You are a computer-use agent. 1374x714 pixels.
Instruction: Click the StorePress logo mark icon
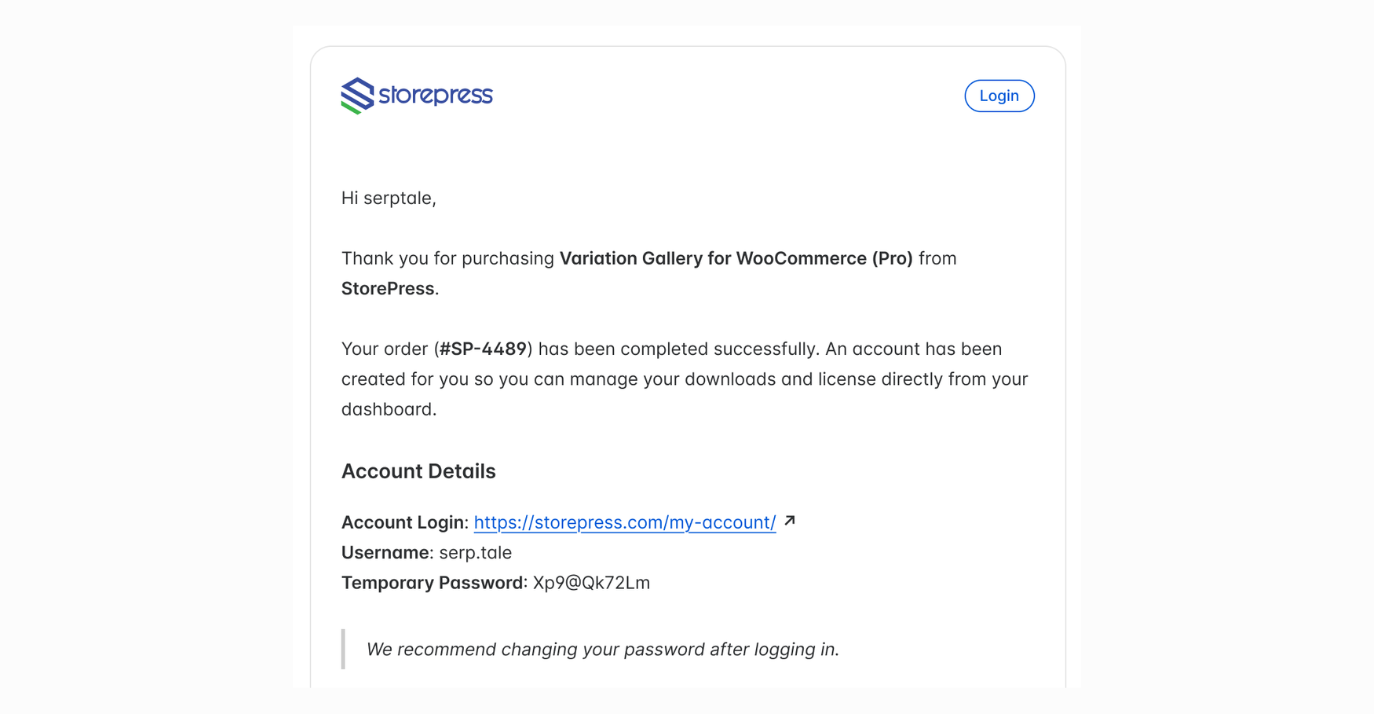point(357,94)
